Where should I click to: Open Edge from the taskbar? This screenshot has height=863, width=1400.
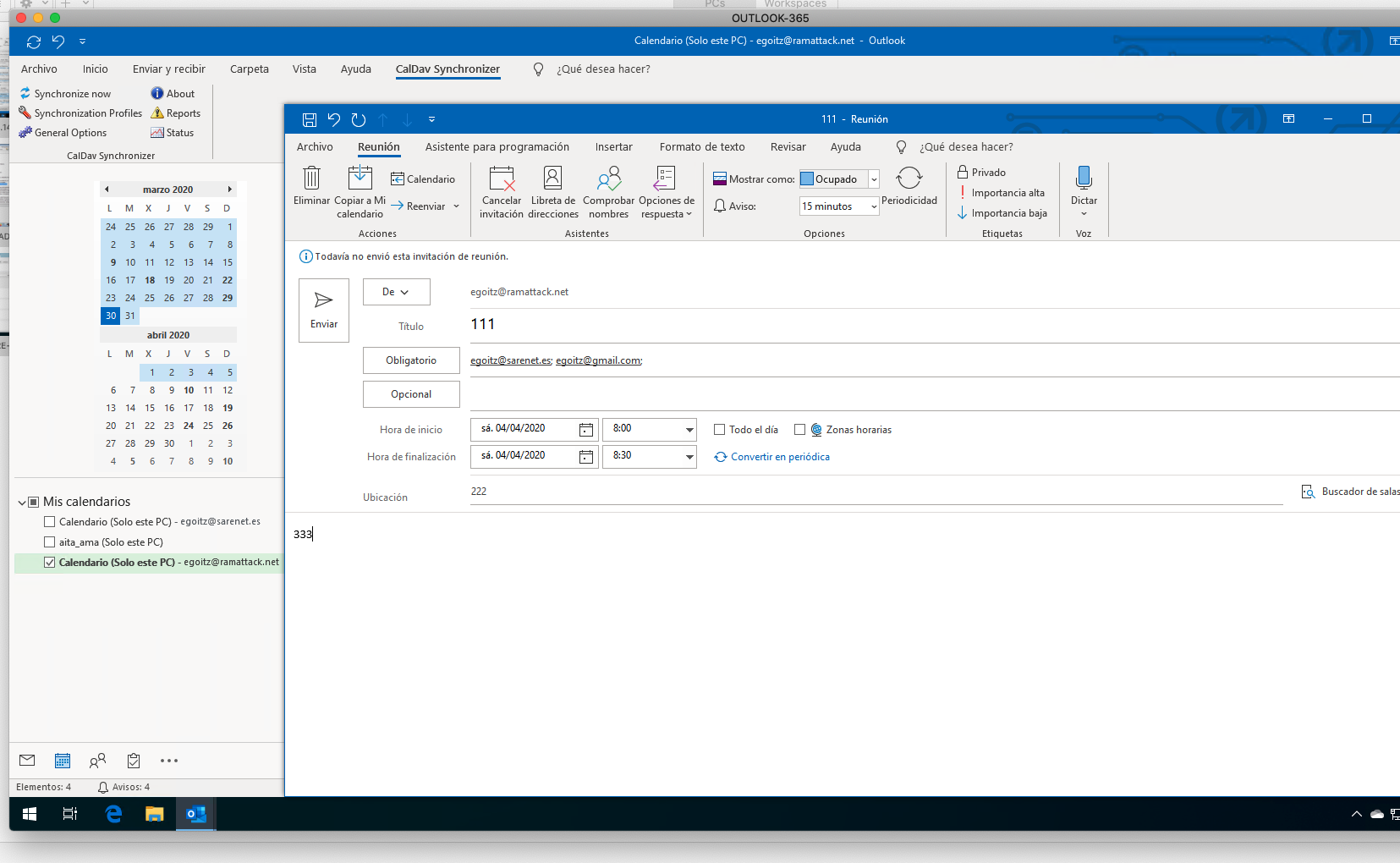pos(113,814)
